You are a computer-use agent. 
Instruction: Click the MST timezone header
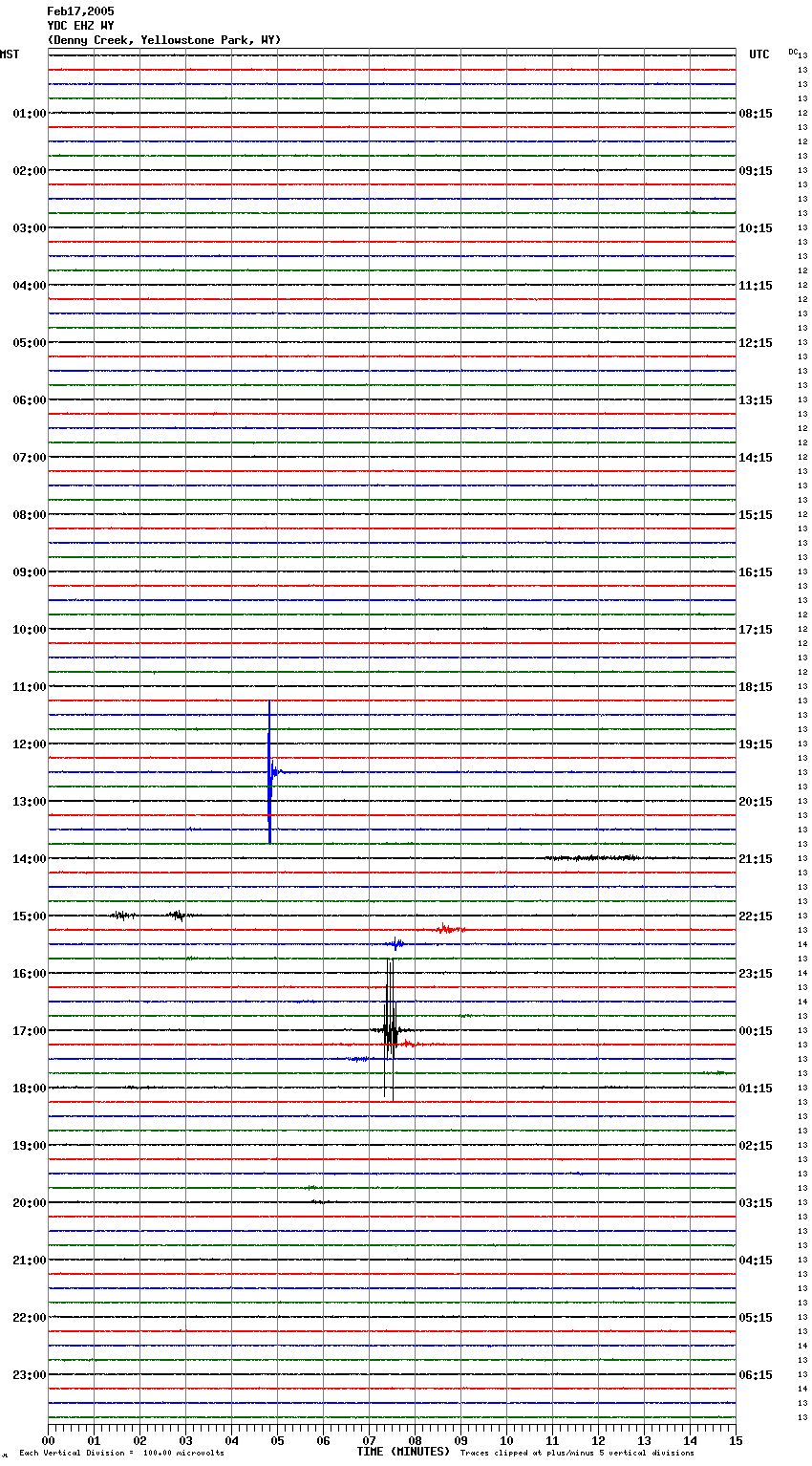click(x=10, y=54)
